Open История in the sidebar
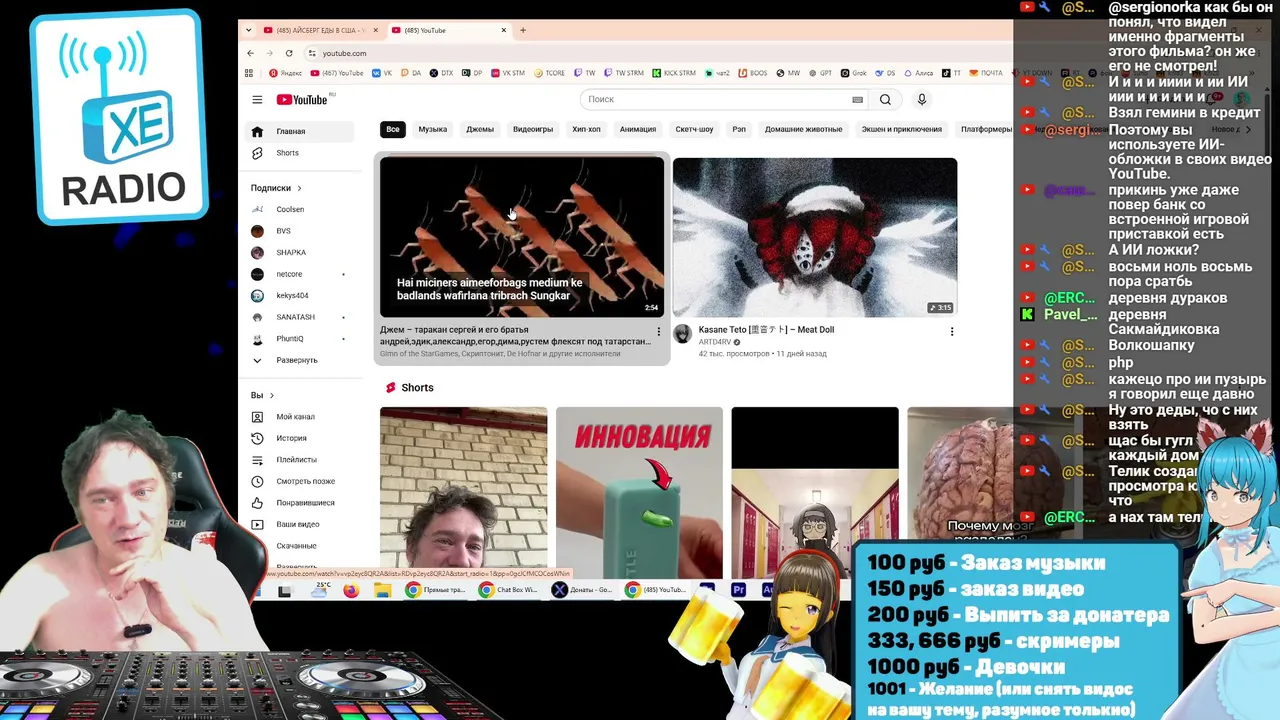Viewport: 1280px width, 720px height. click(300, 438)
